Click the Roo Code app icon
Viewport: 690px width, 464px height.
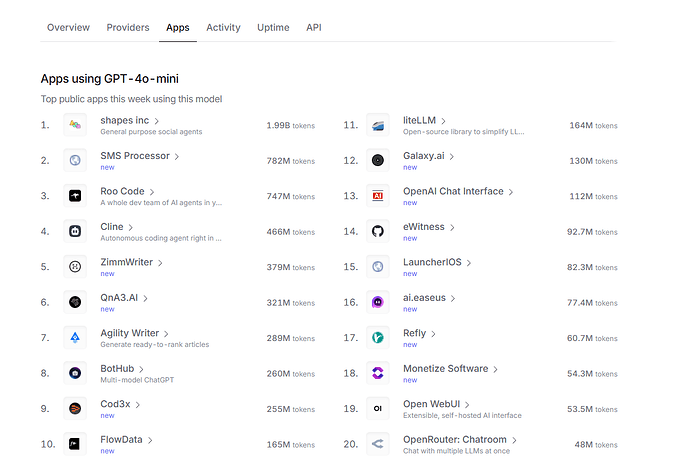75,196
